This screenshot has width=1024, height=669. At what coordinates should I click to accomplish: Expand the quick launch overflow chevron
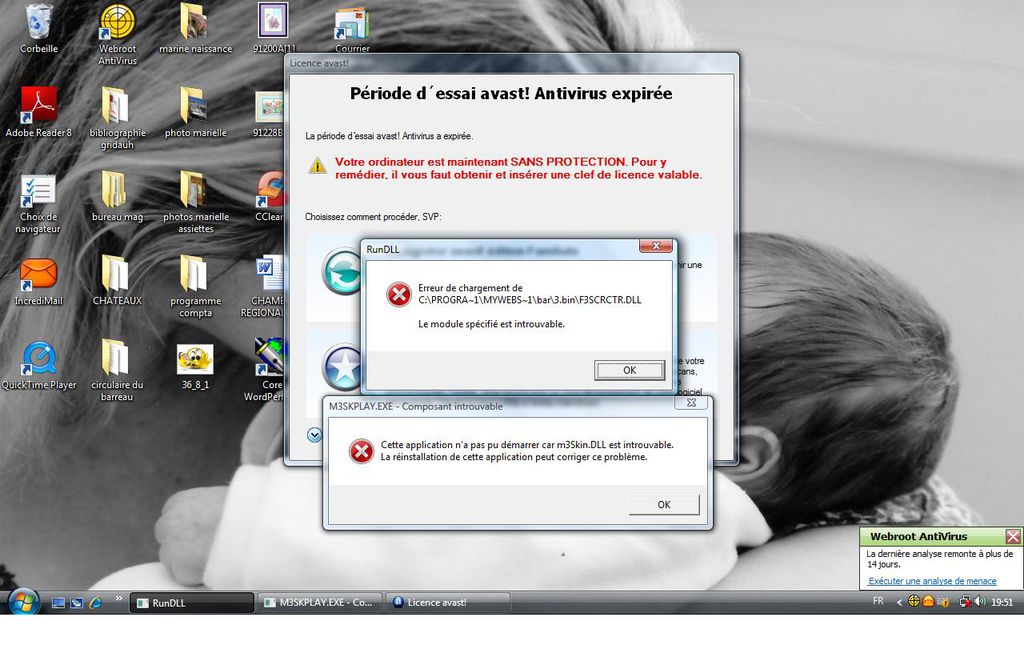click(x=119, y=599)
